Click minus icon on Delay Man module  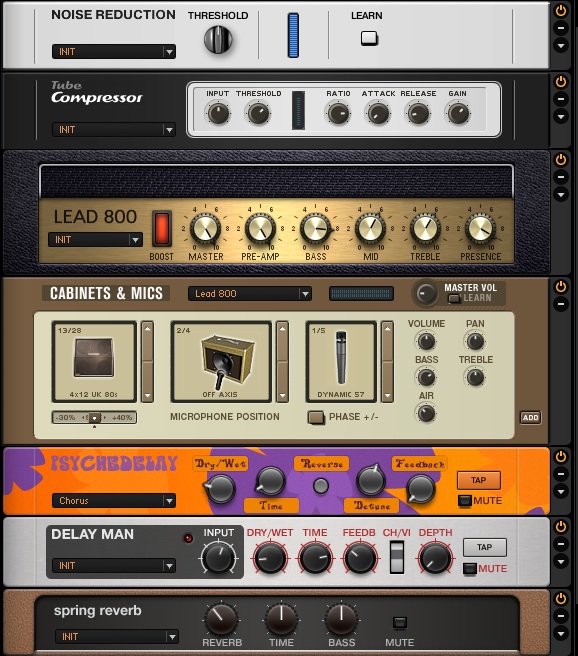(x=561, y=544)
